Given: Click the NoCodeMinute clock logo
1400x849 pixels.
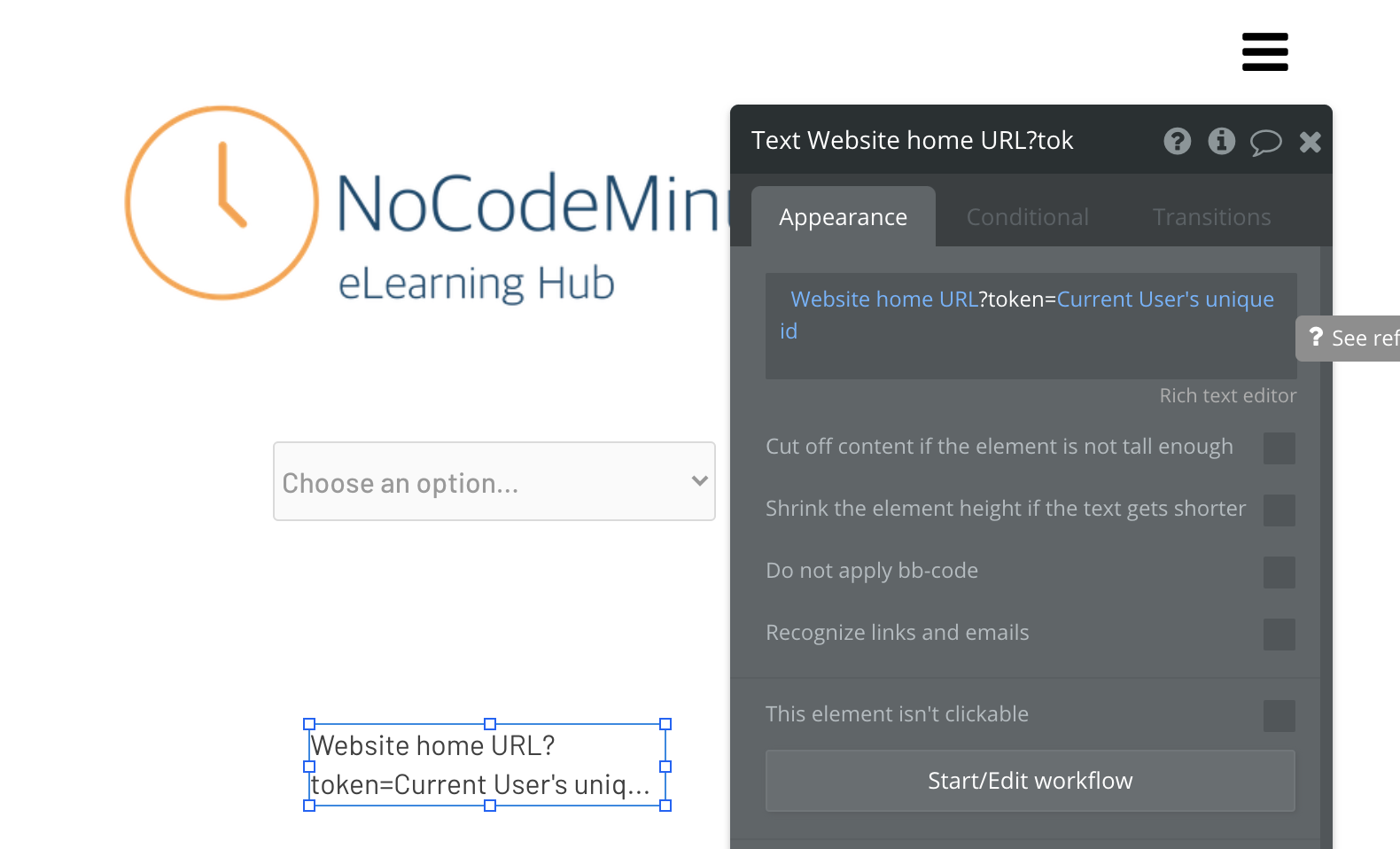Looking at the screenshot, I should click(222, 203).
